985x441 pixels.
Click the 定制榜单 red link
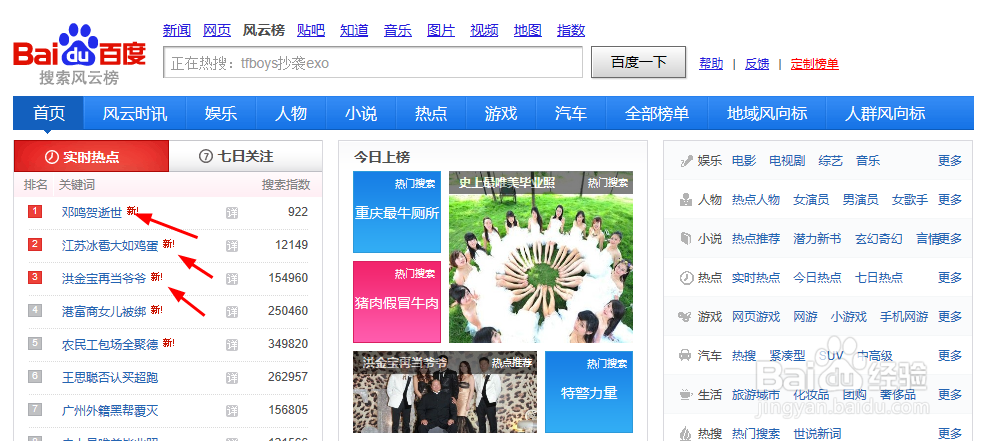[x=815, y=63]
